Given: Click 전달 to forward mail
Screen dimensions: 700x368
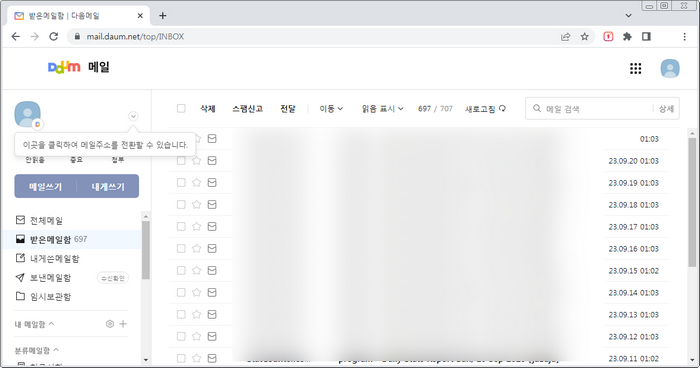Looking at the screenshot, I should point(288,109).
